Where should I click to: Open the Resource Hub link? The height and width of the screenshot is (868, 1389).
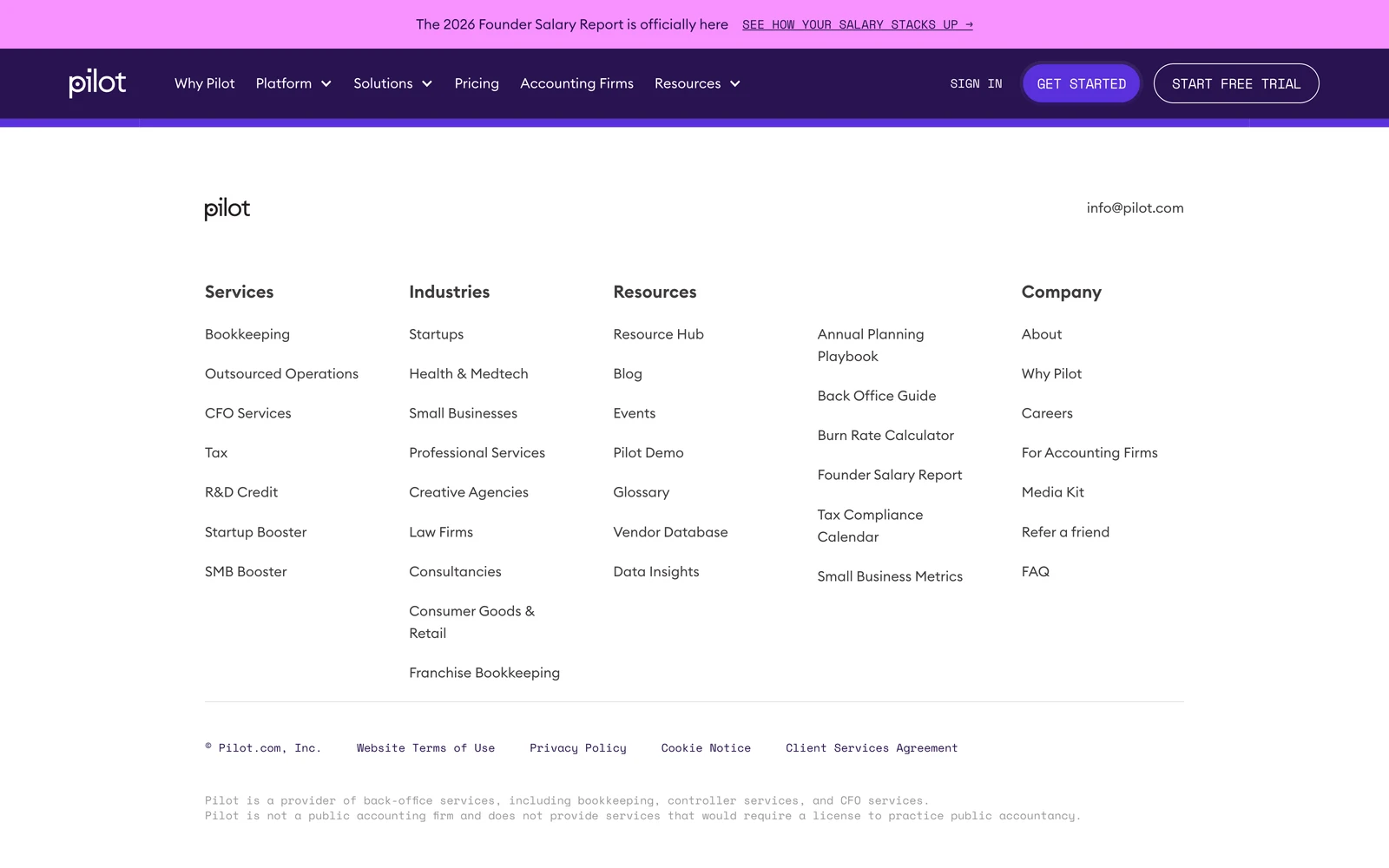(658, 334)
